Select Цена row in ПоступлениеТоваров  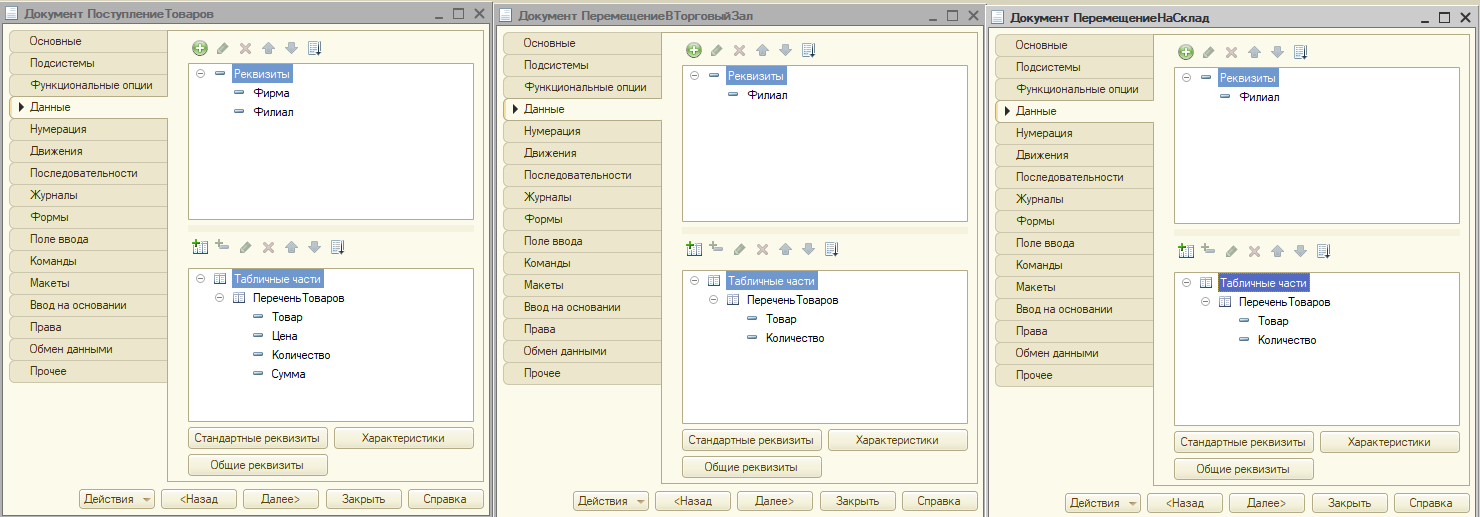(284, 336)
